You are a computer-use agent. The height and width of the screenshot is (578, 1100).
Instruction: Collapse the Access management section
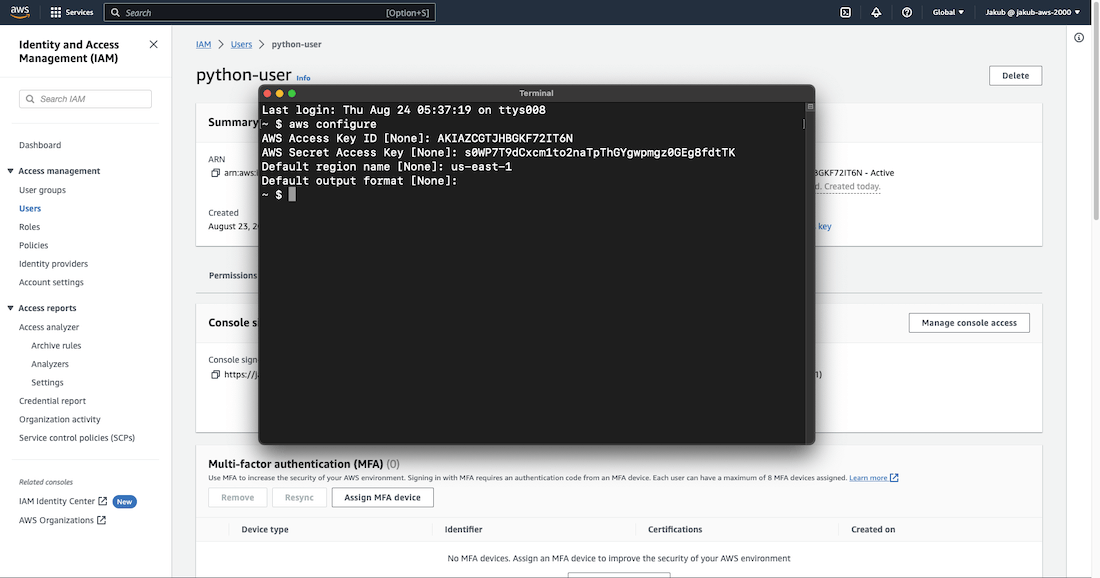pos(10,171)
